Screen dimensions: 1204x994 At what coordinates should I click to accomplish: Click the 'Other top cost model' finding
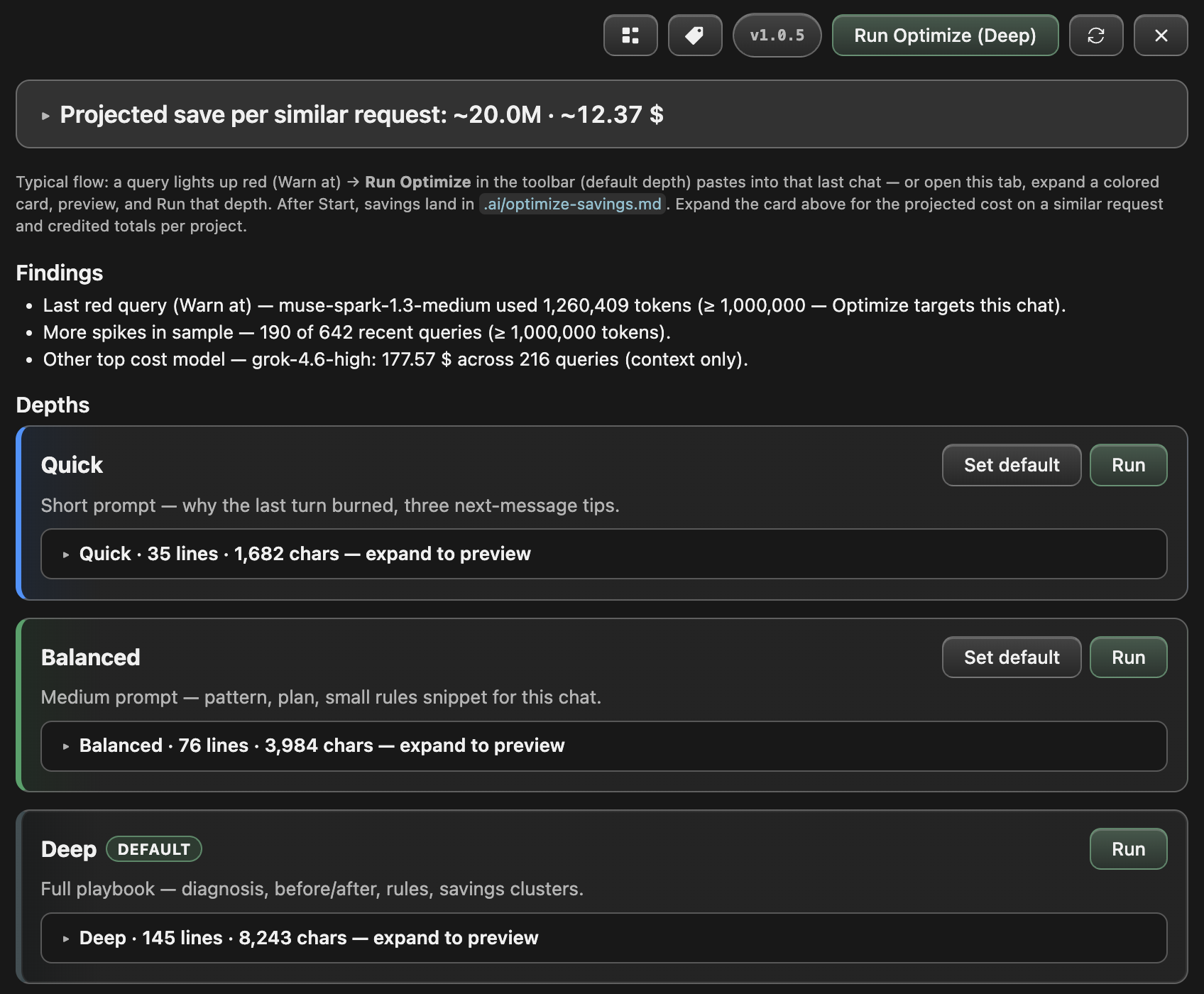395,359
